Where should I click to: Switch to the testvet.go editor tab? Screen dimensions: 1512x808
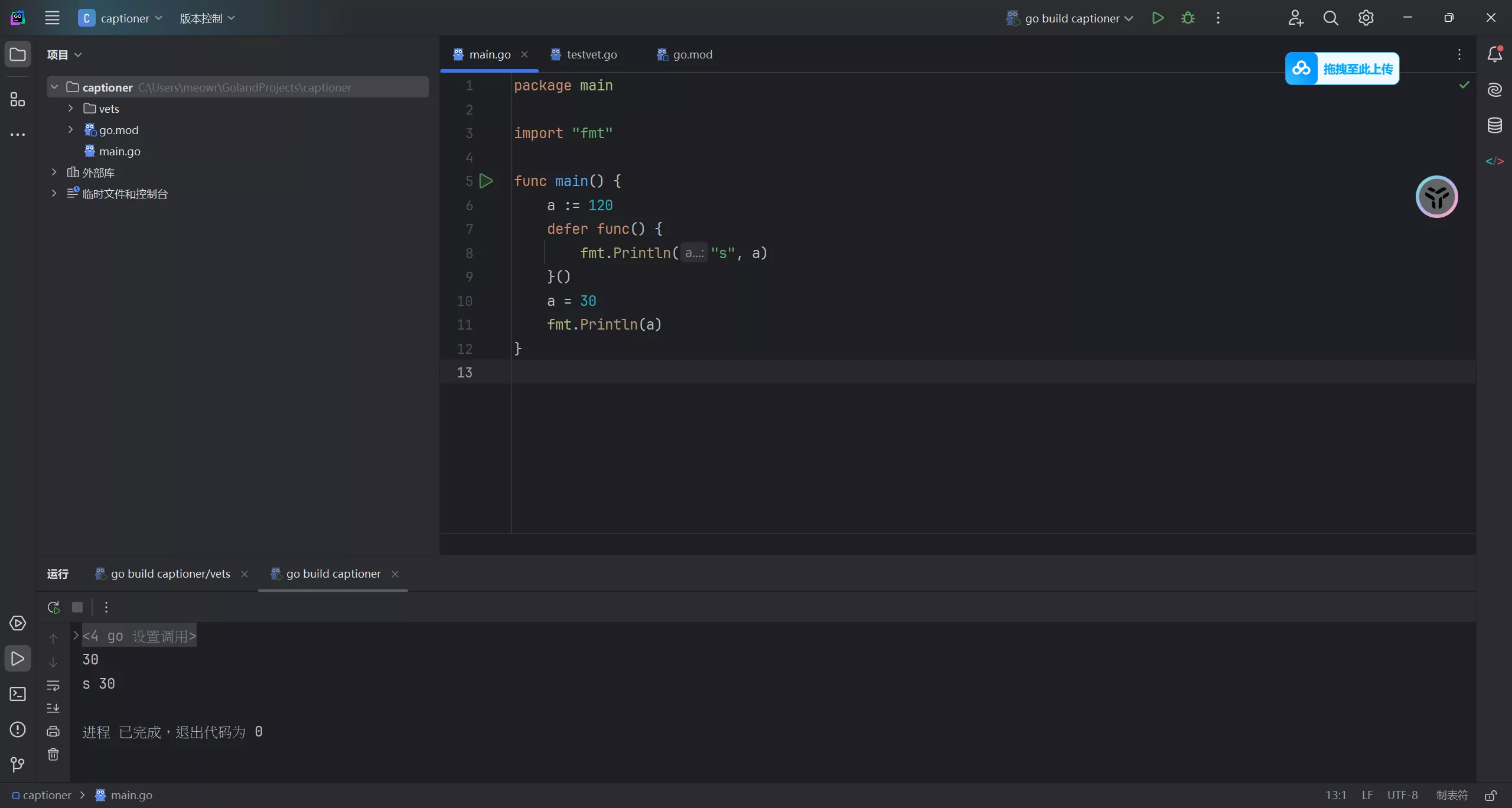click(x=591, y=54)
